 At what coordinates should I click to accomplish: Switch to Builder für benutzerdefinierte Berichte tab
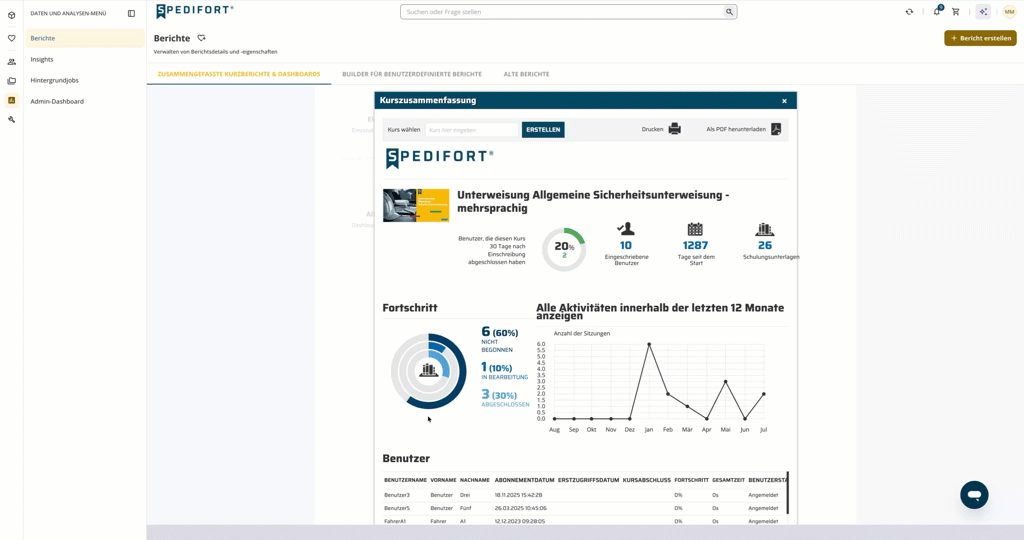[412, 74]
